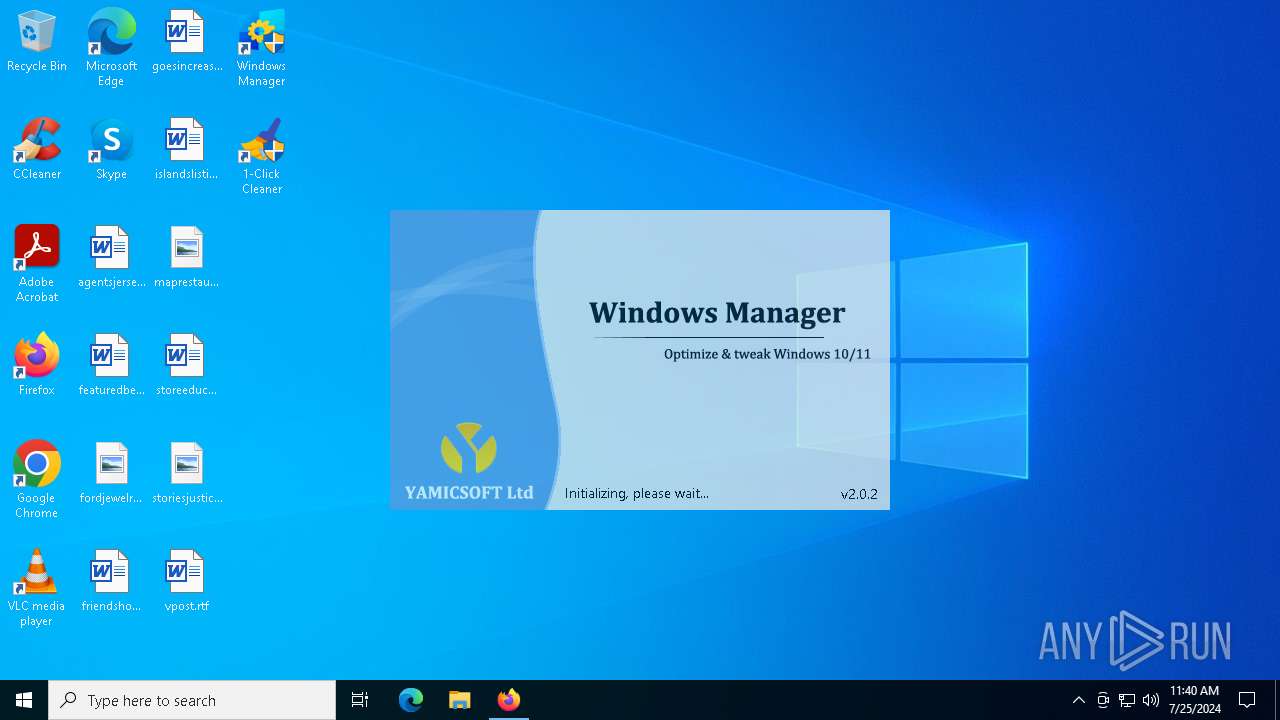Launch the CCleaner desktop shortcut

pyautogui.click(x=37, y=150)
